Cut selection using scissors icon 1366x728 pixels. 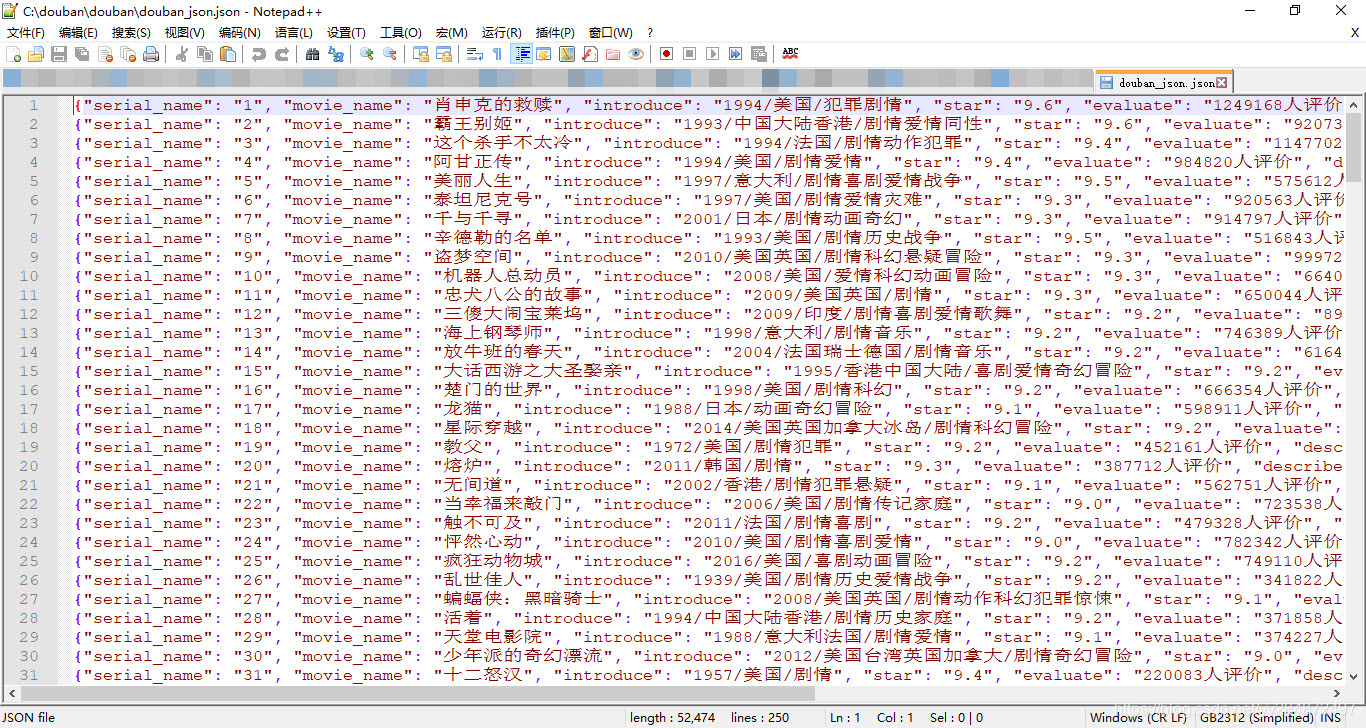point(182,54)
